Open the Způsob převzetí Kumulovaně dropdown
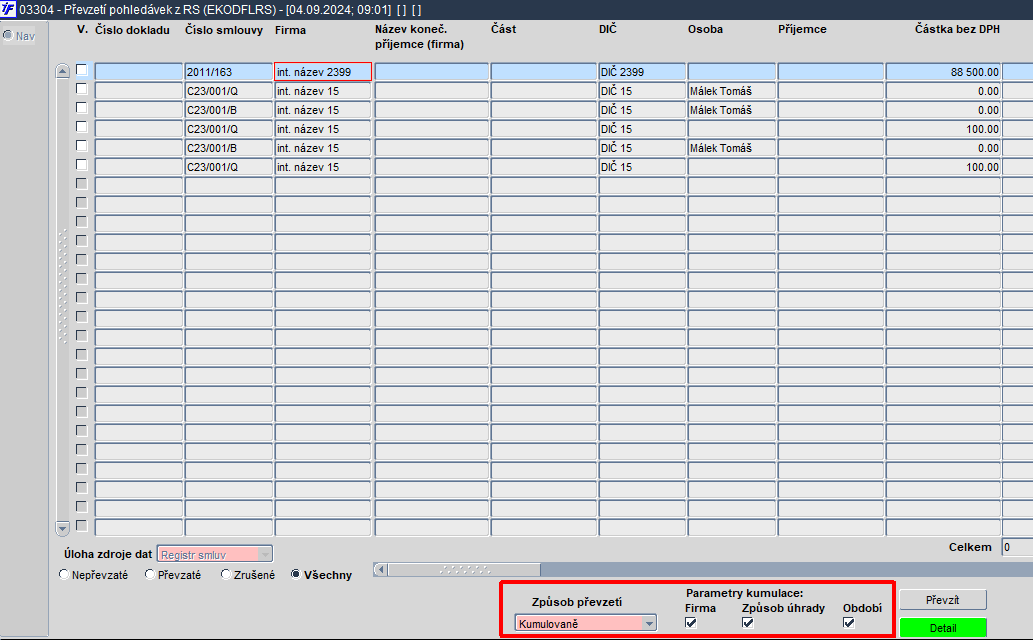 coord(585,623)
